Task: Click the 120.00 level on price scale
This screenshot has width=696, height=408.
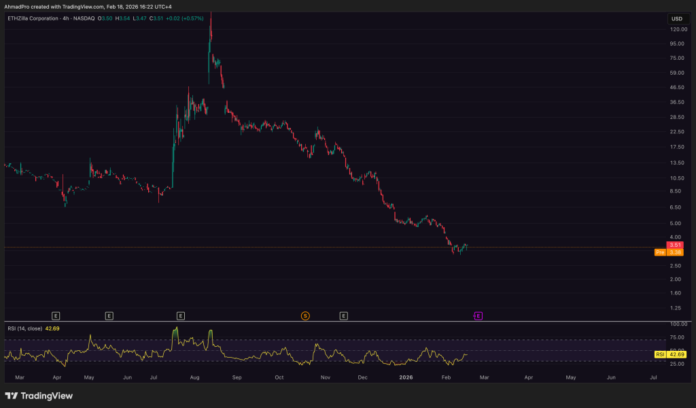Action: pos(675,30)
